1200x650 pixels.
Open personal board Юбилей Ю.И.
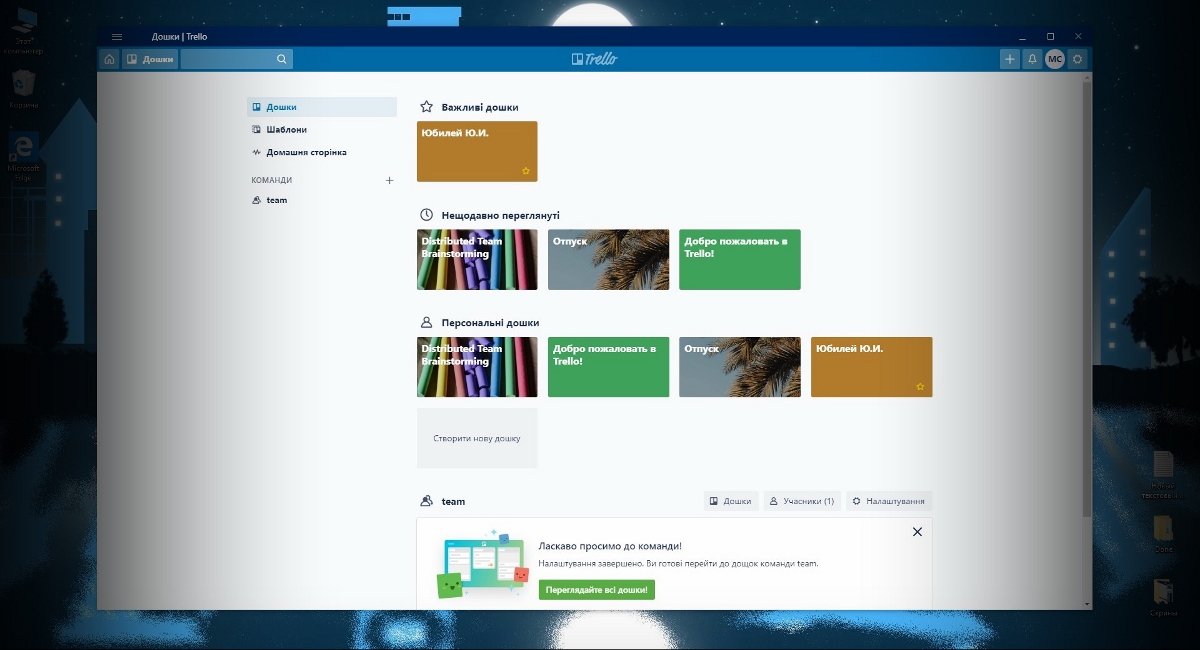[x=871, y=367]
